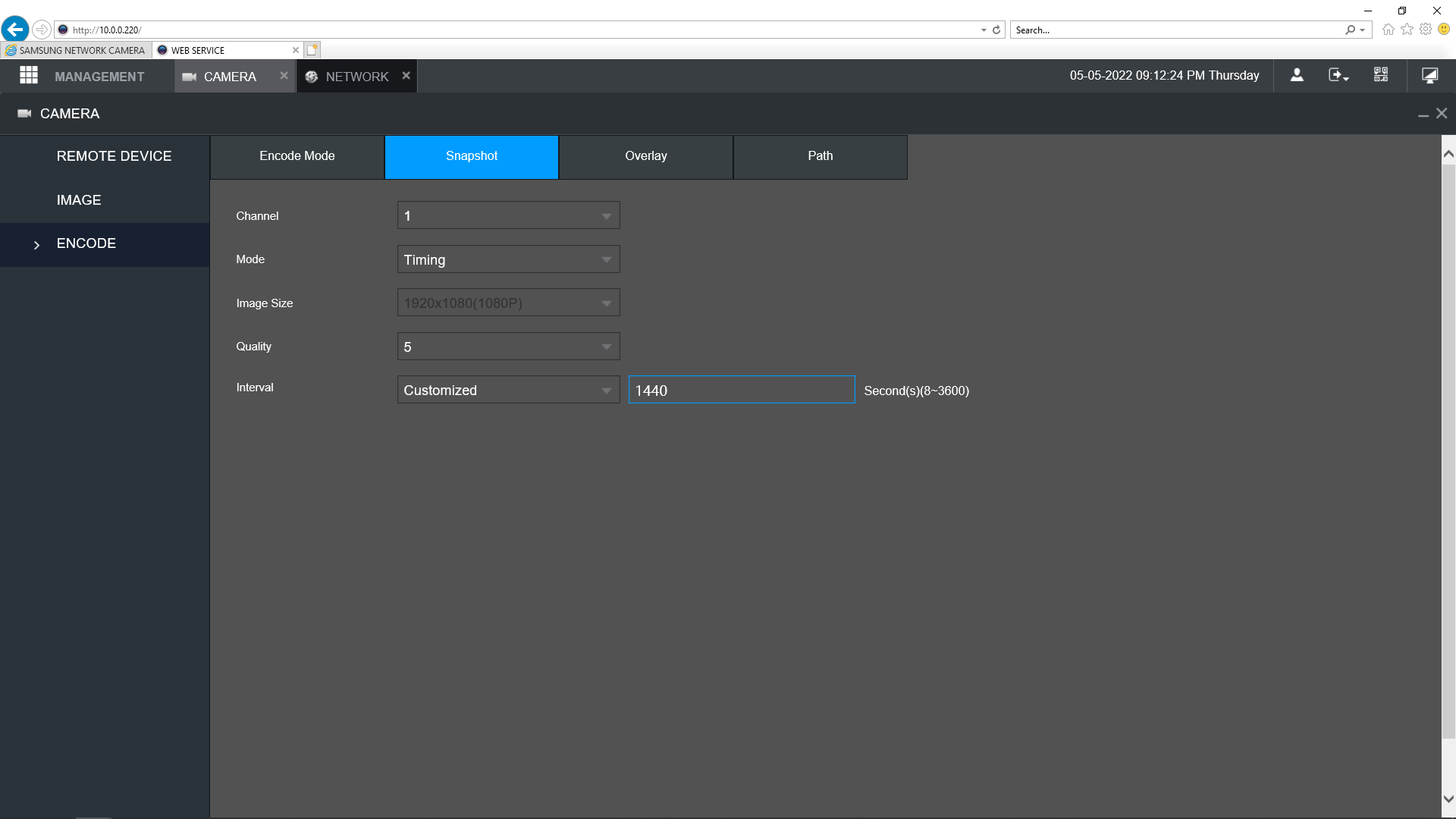Switch to the Path tab
Viewport: 1456px width, 819px height.
click(821, 156)
